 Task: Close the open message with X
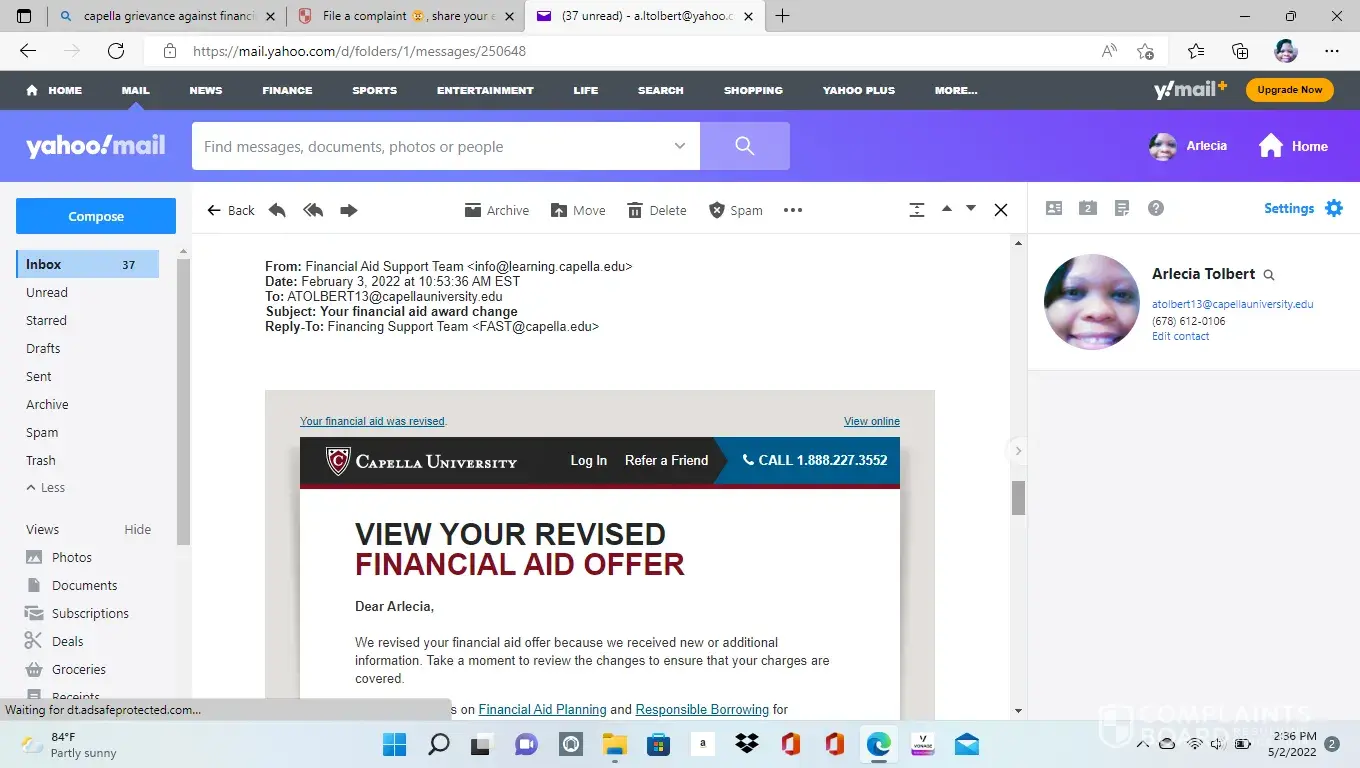tap(1001, 210)
